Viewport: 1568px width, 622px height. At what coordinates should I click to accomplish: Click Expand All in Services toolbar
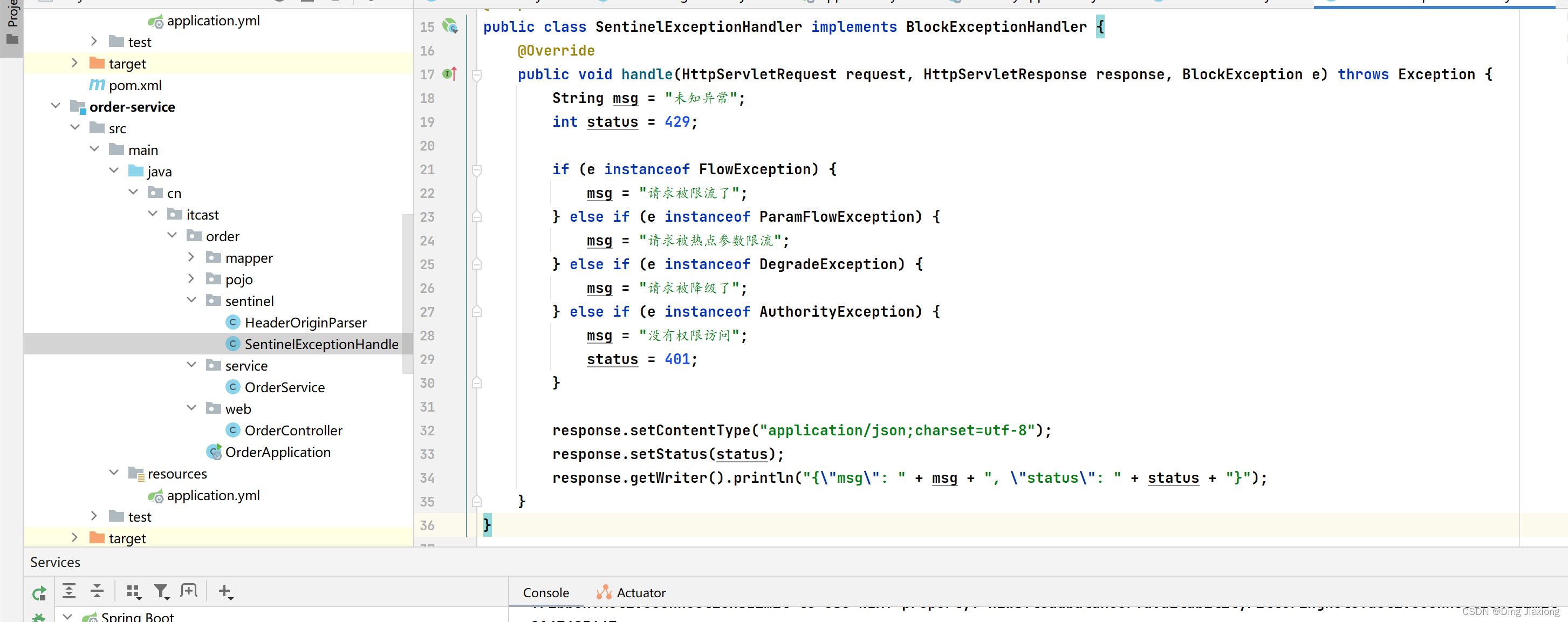point(70,590)
